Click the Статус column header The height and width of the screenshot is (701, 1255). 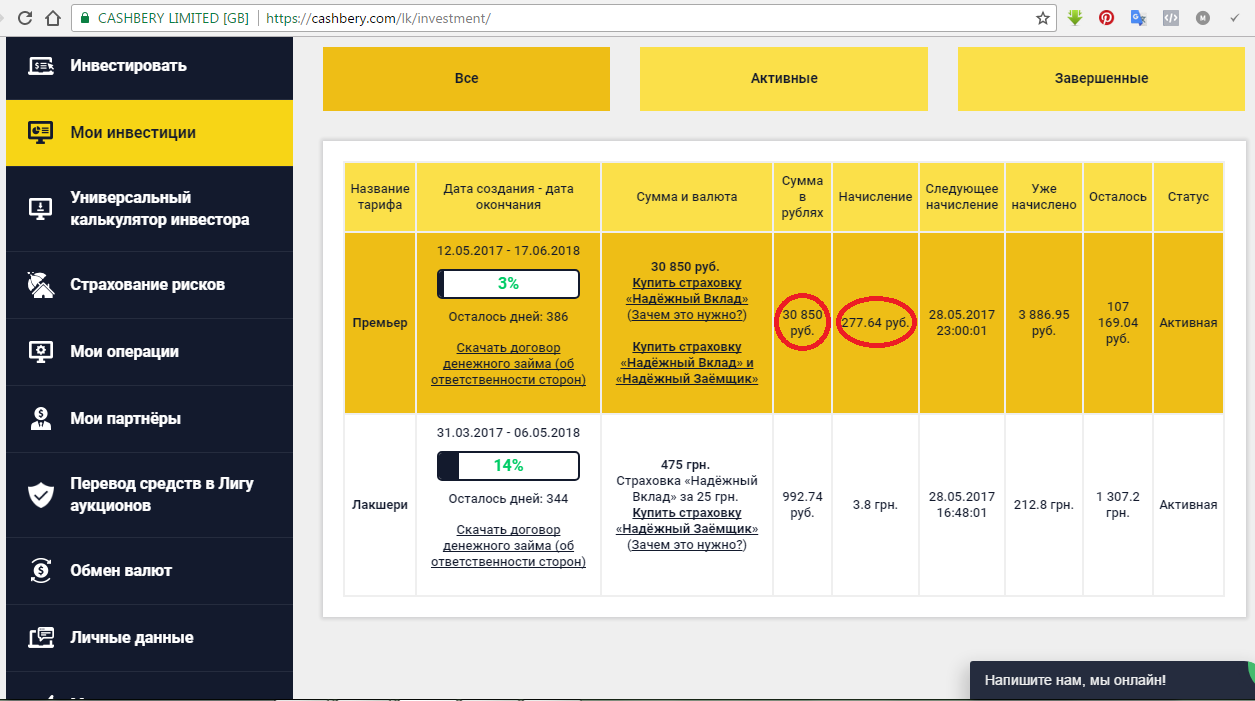point(1188,197)
